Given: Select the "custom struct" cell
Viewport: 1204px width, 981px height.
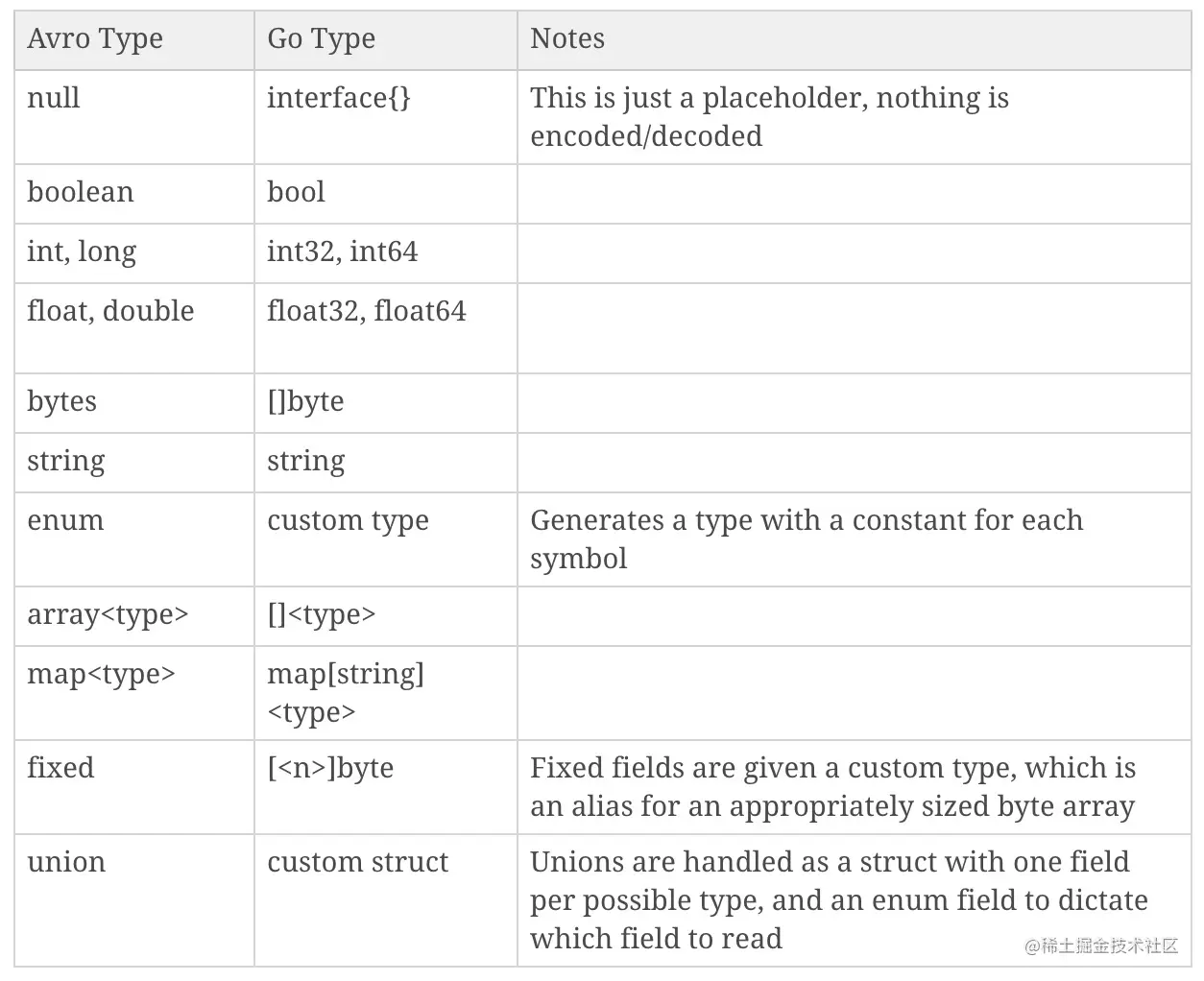Looking at the screenshot, I should (357, 862).
